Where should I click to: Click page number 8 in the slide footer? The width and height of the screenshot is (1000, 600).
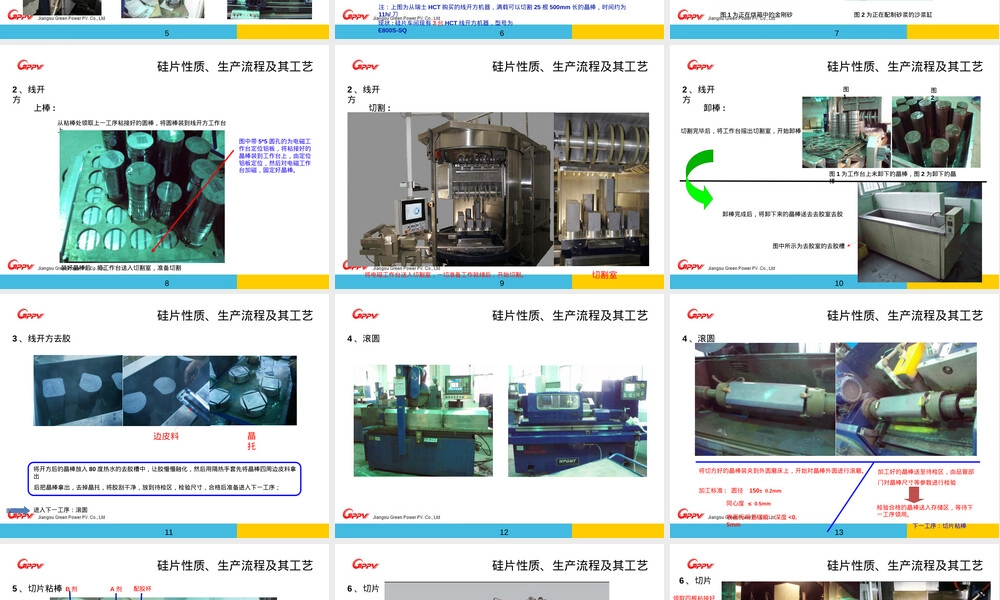(167, 283)
